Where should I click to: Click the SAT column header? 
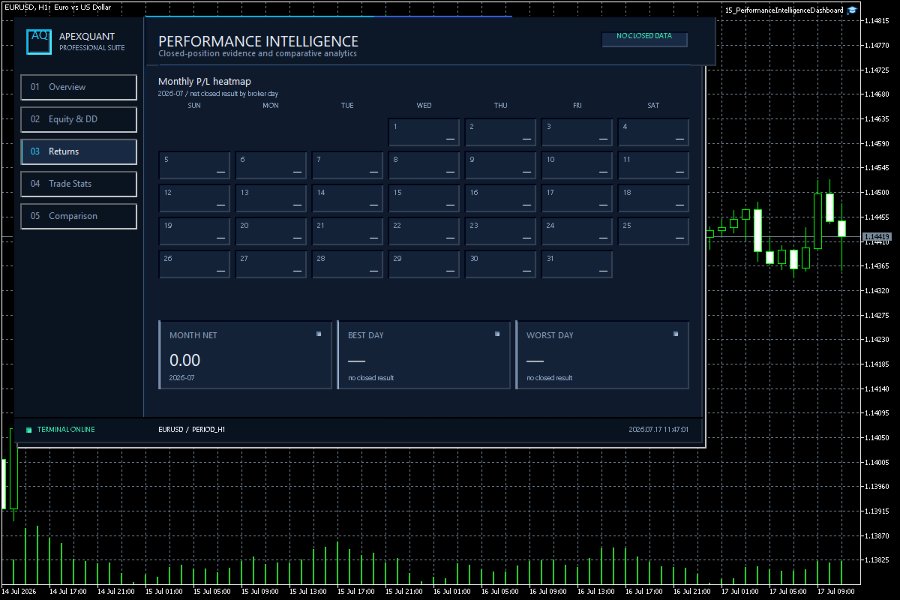click(x=653, y=106)
